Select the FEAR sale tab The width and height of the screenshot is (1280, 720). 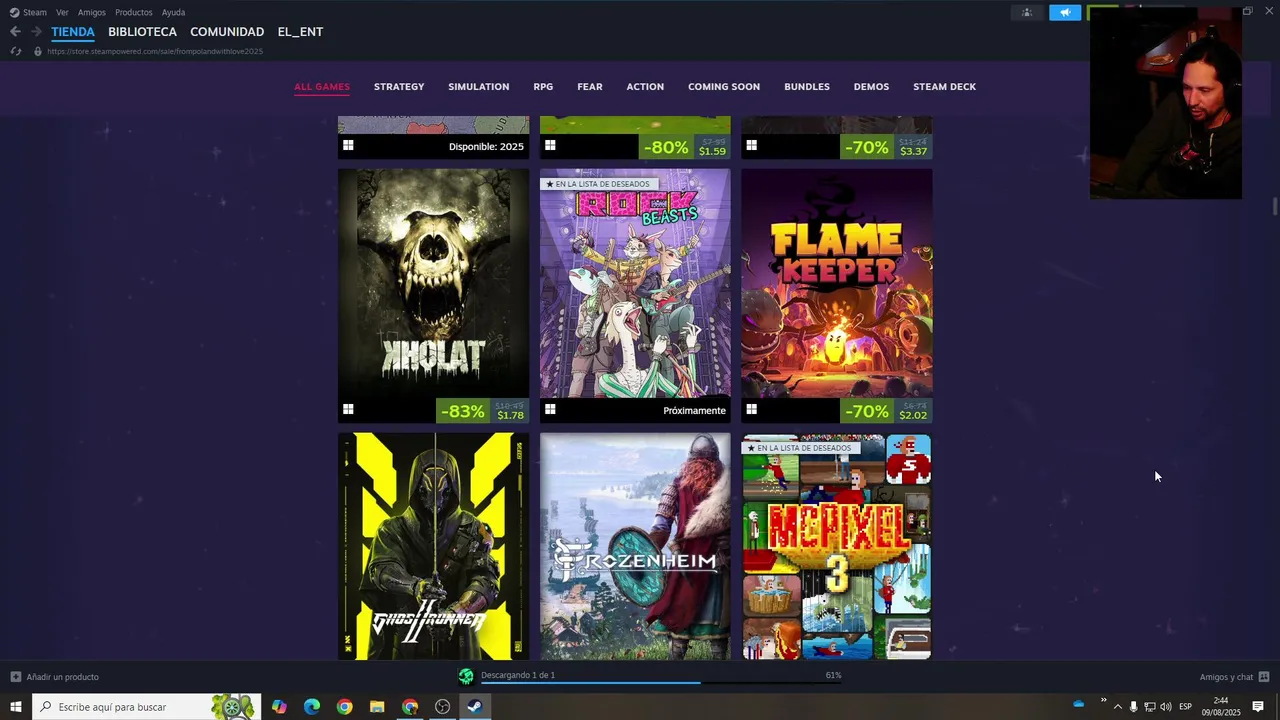pos(590,87)
